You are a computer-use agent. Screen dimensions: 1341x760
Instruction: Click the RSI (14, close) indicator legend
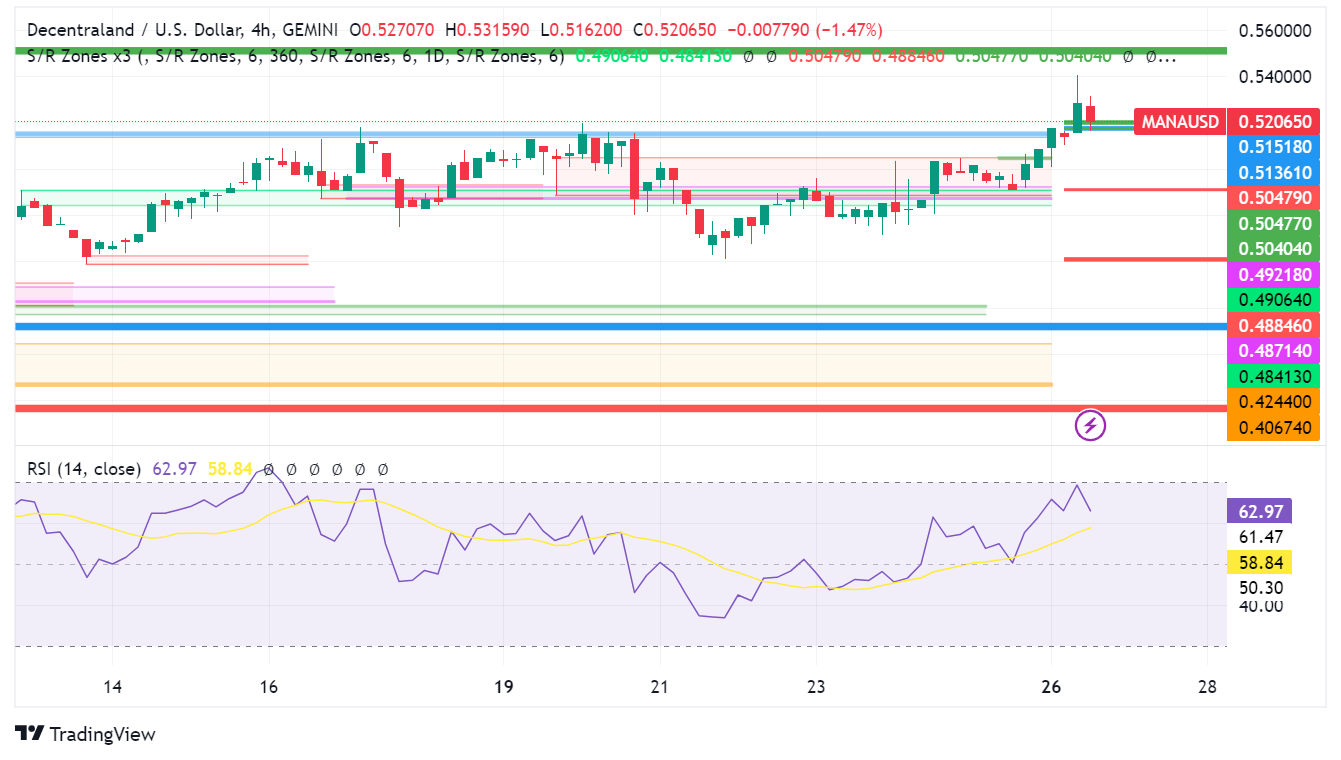pyautogui.click(x=85, y=468)
